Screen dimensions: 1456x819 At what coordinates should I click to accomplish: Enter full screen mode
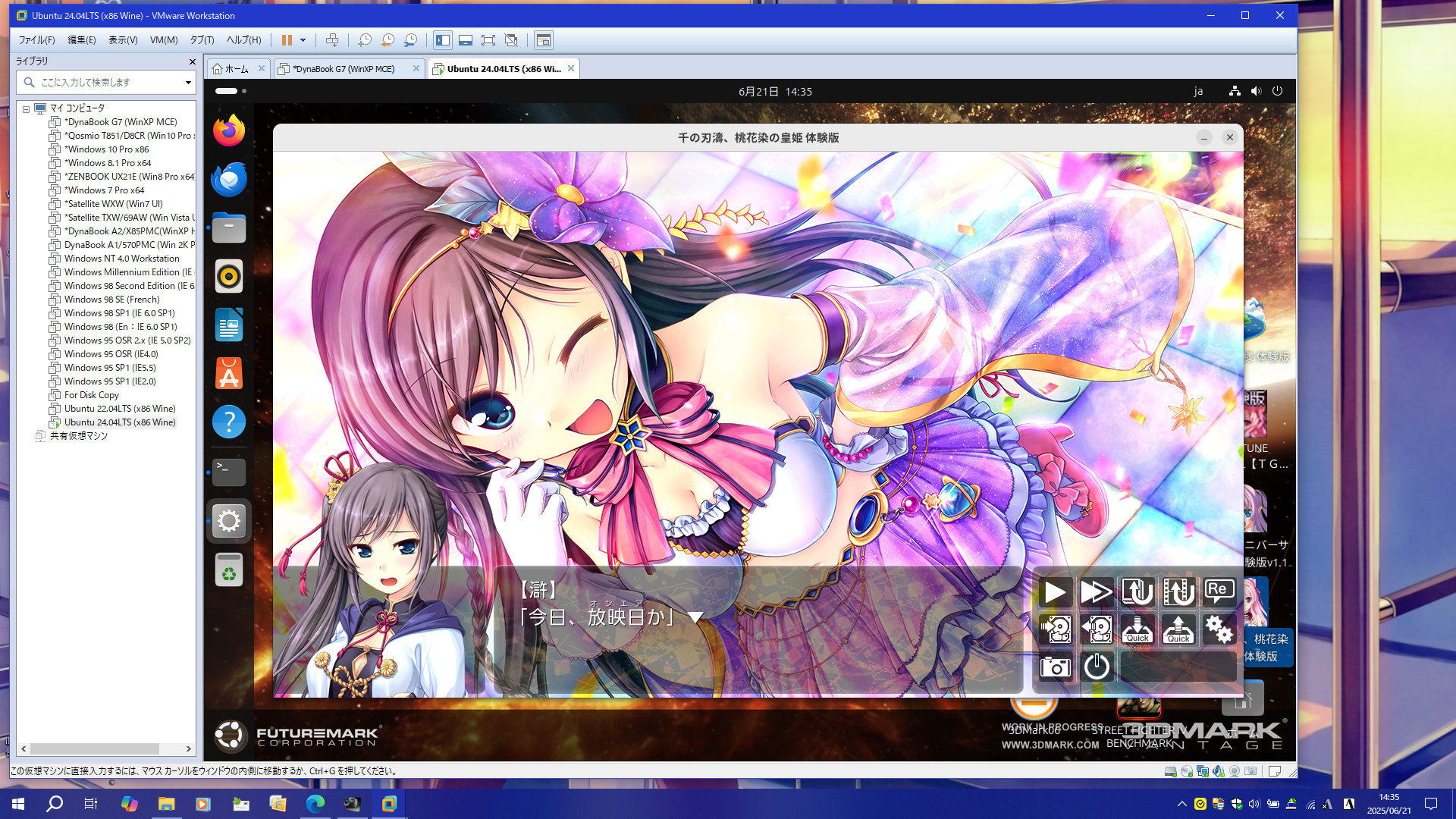488,40
